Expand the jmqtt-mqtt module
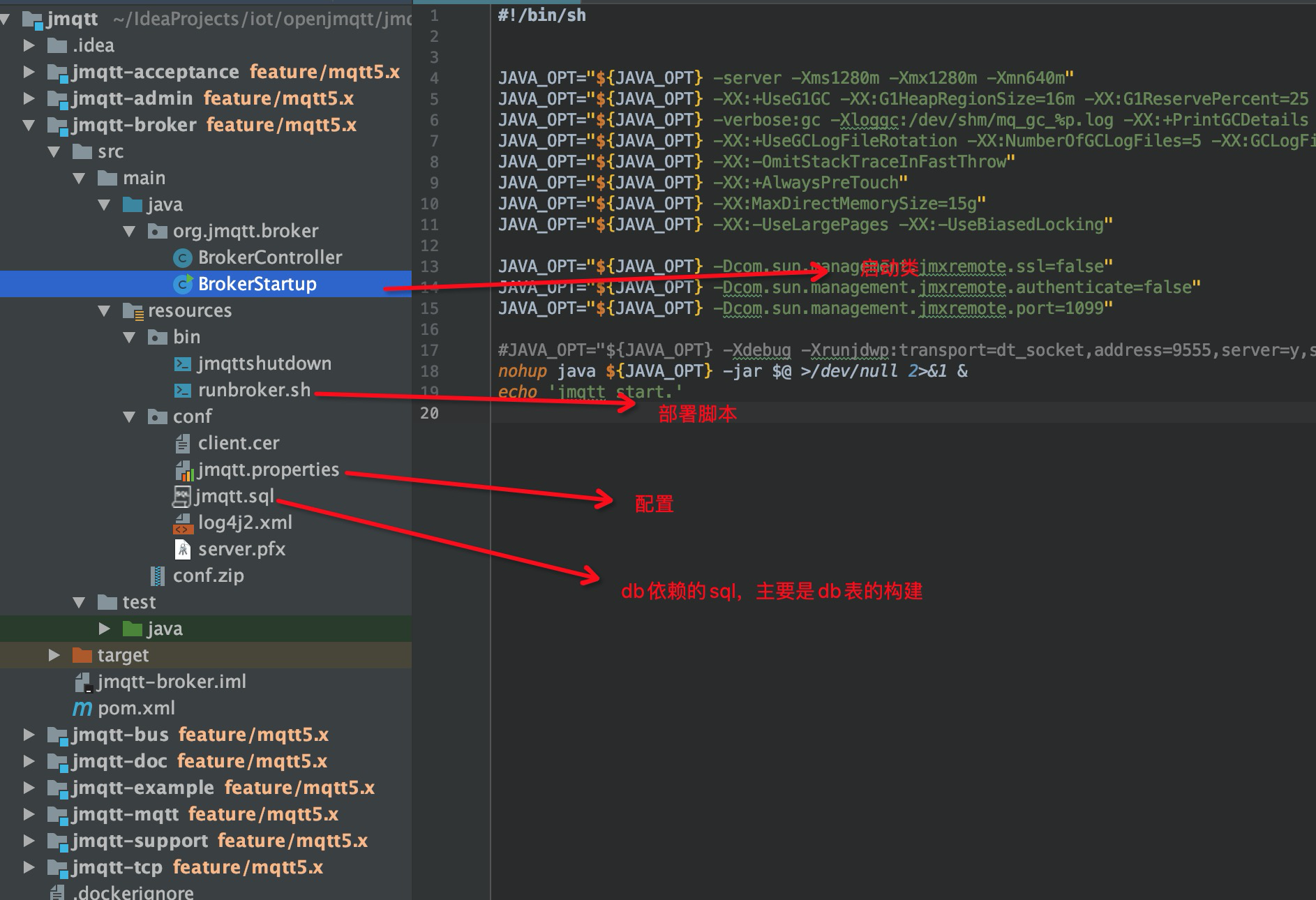 pyautogui.click(x=29, y=815)
